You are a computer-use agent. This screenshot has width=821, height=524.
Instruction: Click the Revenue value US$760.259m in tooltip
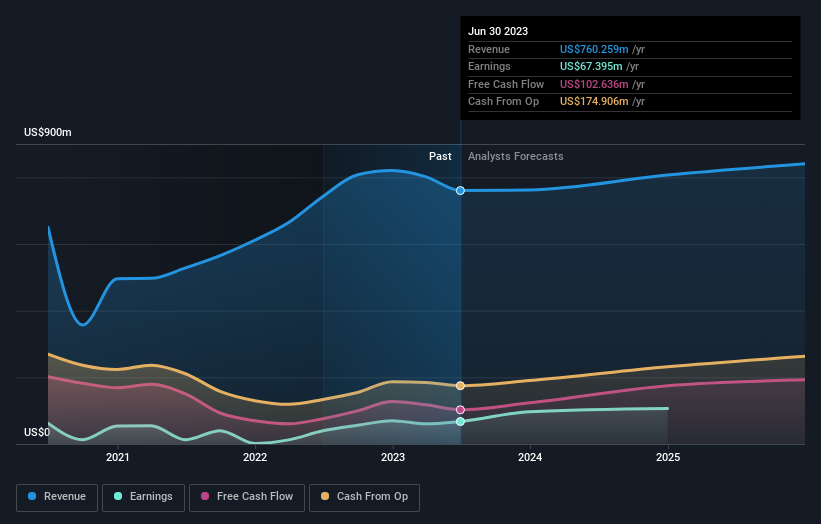point(594,49)
